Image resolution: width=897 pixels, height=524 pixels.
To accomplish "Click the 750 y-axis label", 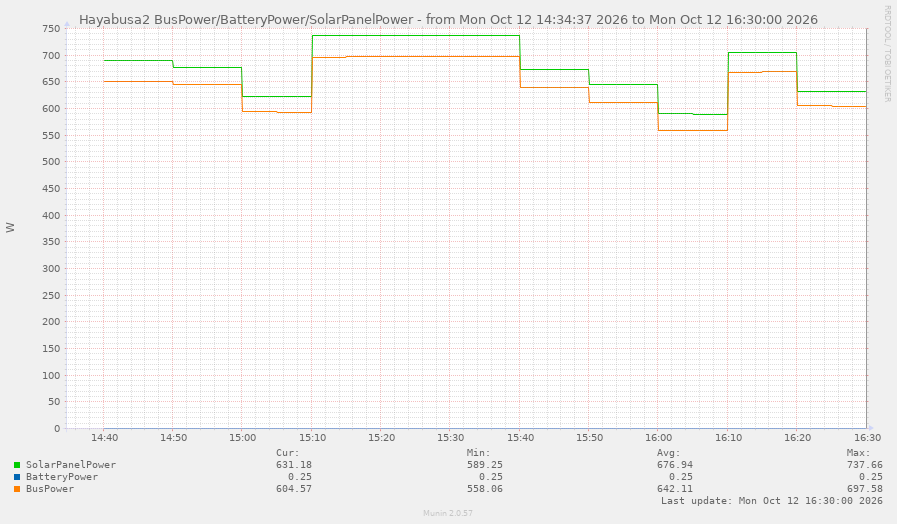I will tap(51, 29).
